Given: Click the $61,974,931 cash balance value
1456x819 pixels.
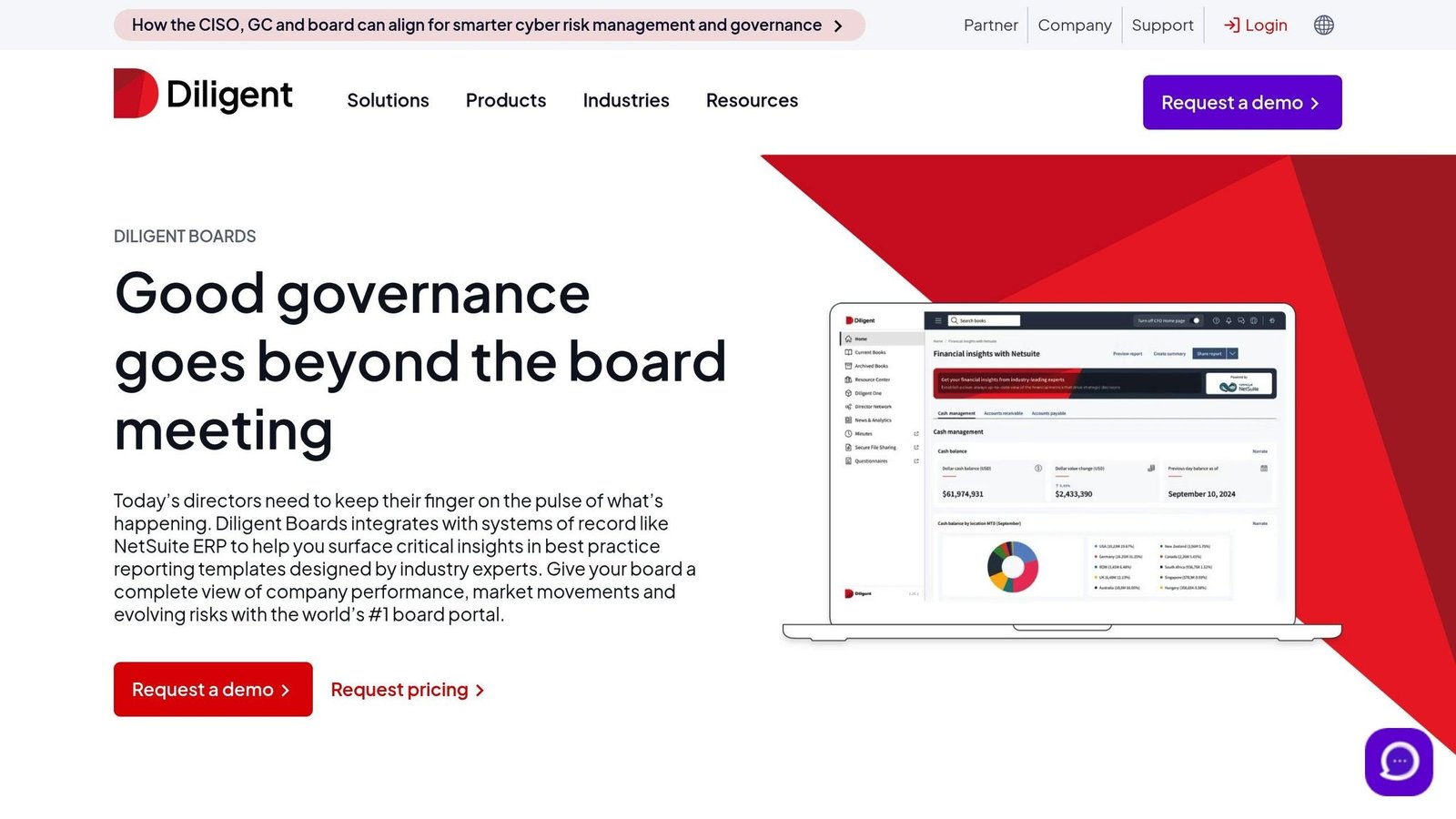Looking at the screenshot, I should (x=963, y=494).
